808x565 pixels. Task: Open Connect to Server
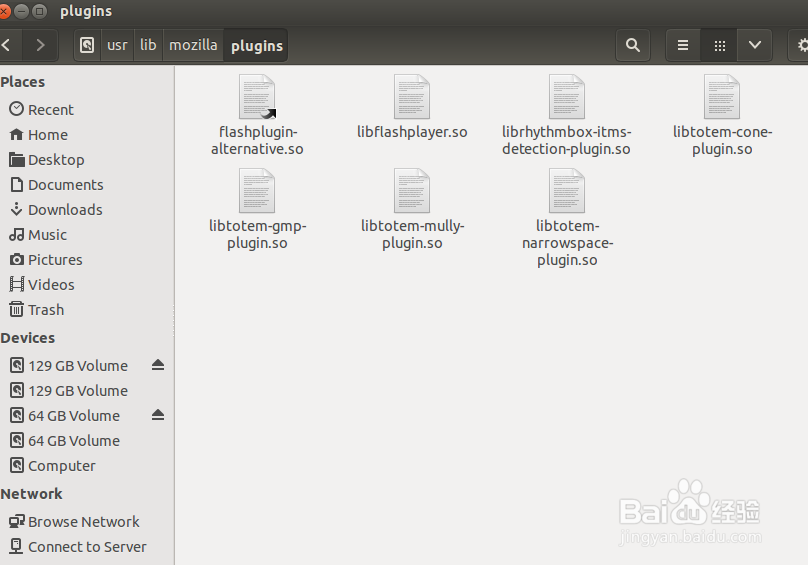point(87,546)
